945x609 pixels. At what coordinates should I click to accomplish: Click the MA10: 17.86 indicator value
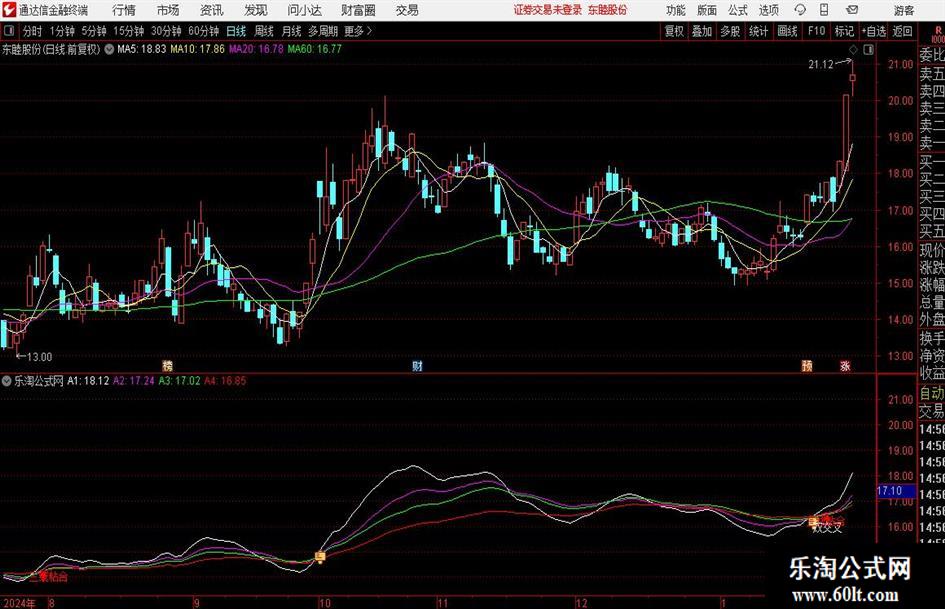[197, 49]
